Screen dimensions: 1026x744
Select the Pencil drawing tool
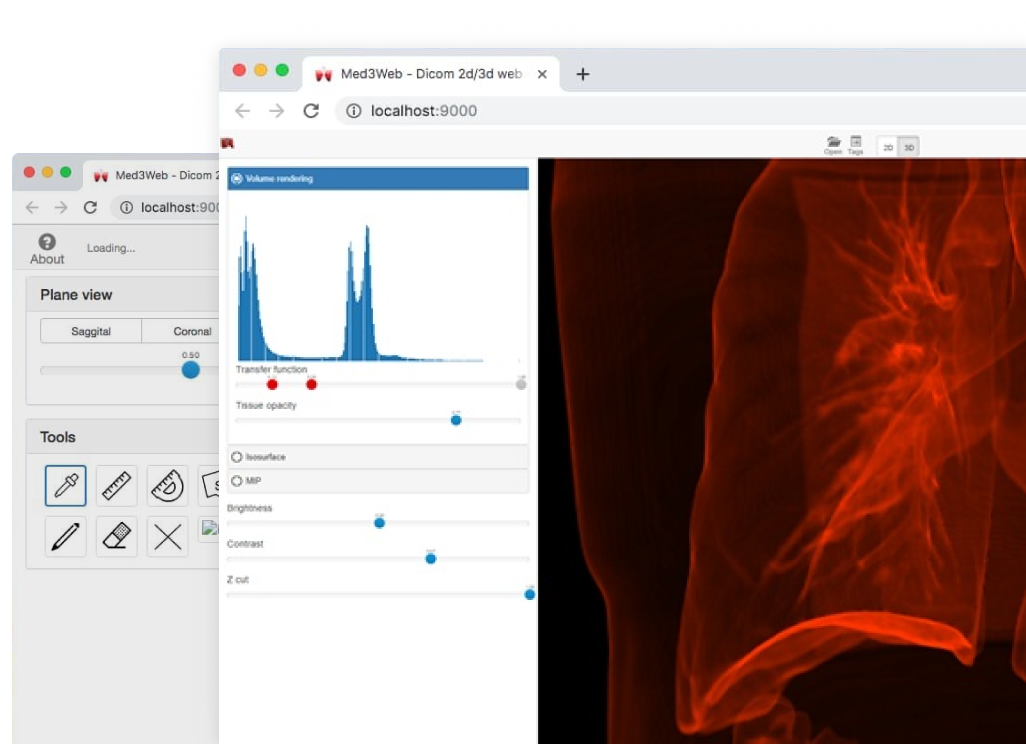coord(65,537)
